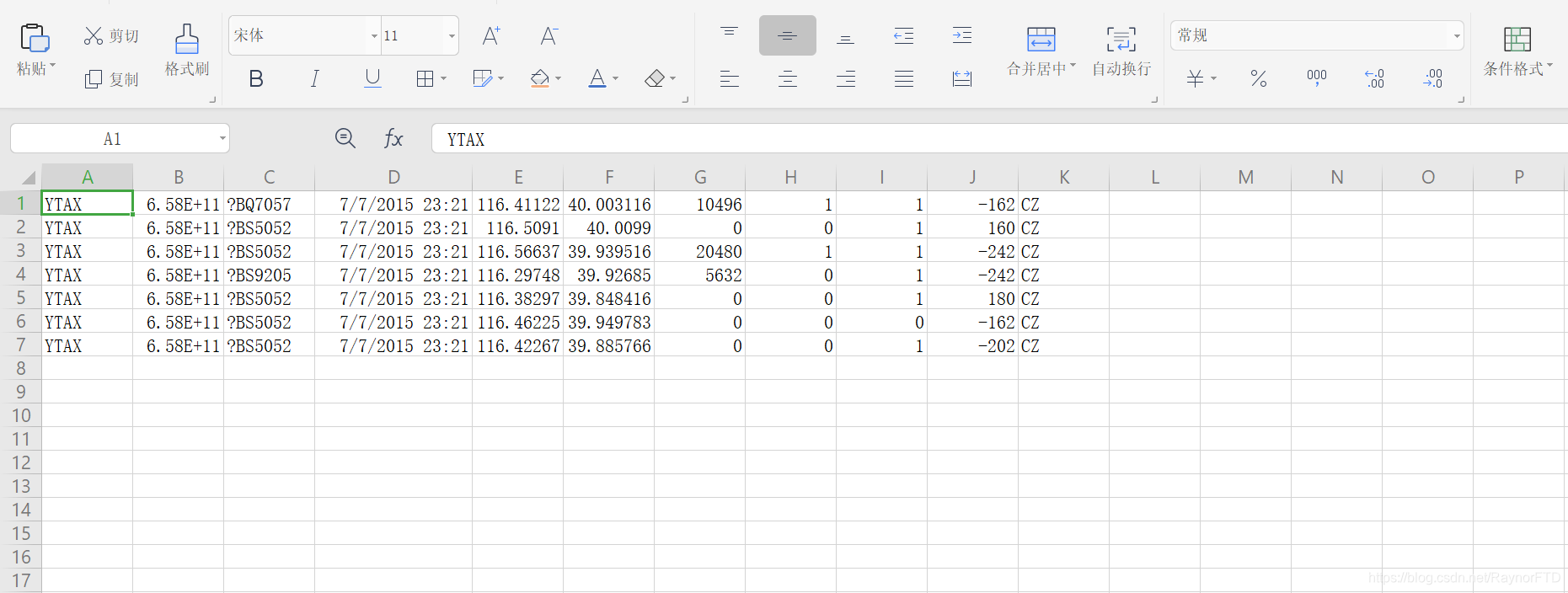
Task: Click the insert function fx icon
Action: pyautogui.click(x=393, y=138)
